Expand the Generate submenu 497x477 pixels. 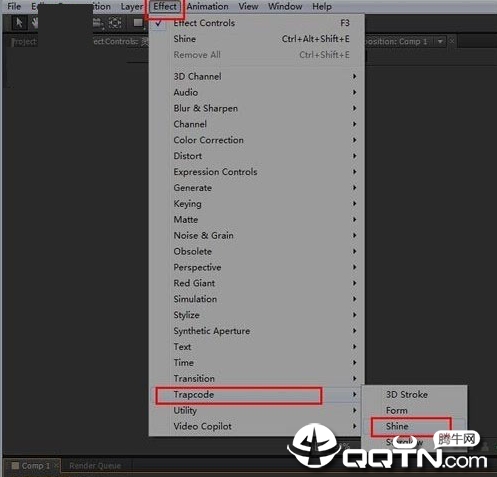pos(257,188)
